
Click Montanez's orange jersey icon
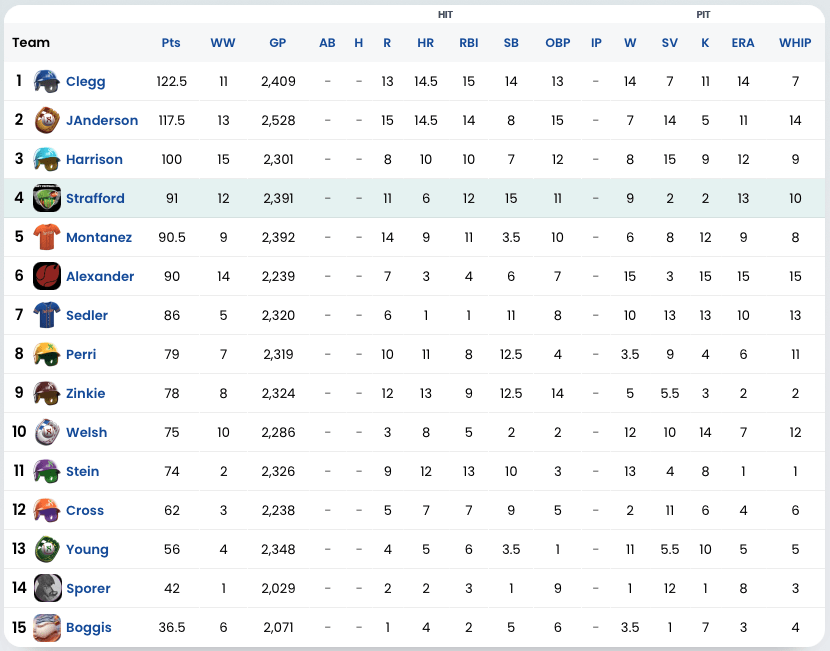click(47, 237)
